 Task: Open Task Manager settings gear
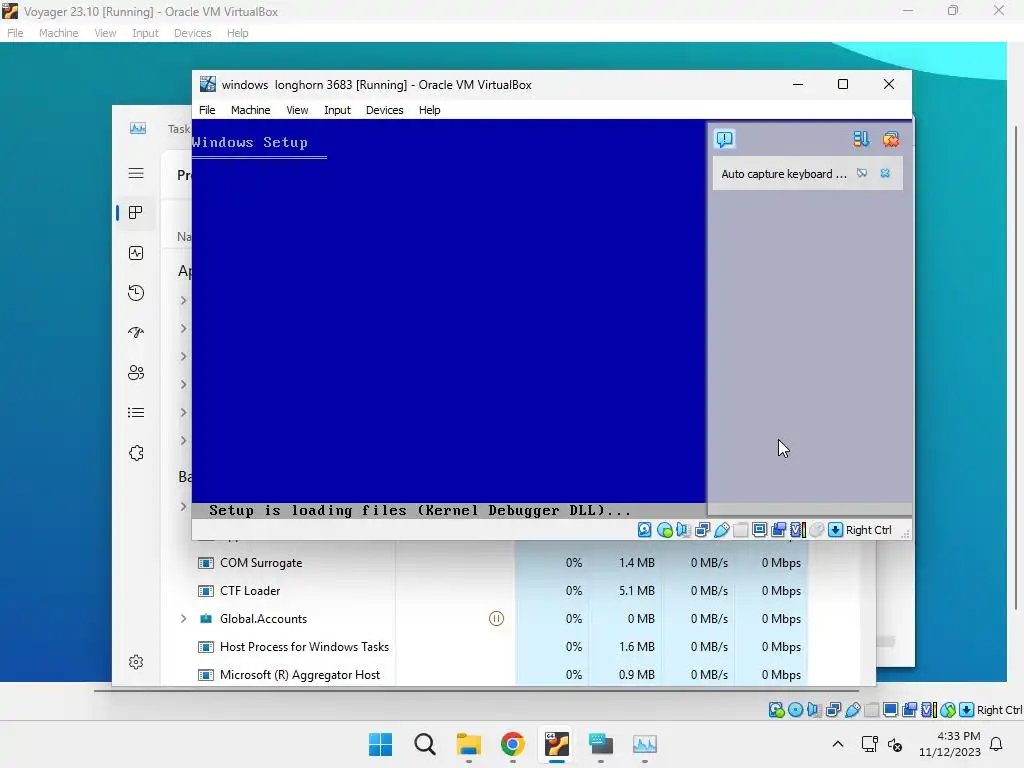(136, 662)
